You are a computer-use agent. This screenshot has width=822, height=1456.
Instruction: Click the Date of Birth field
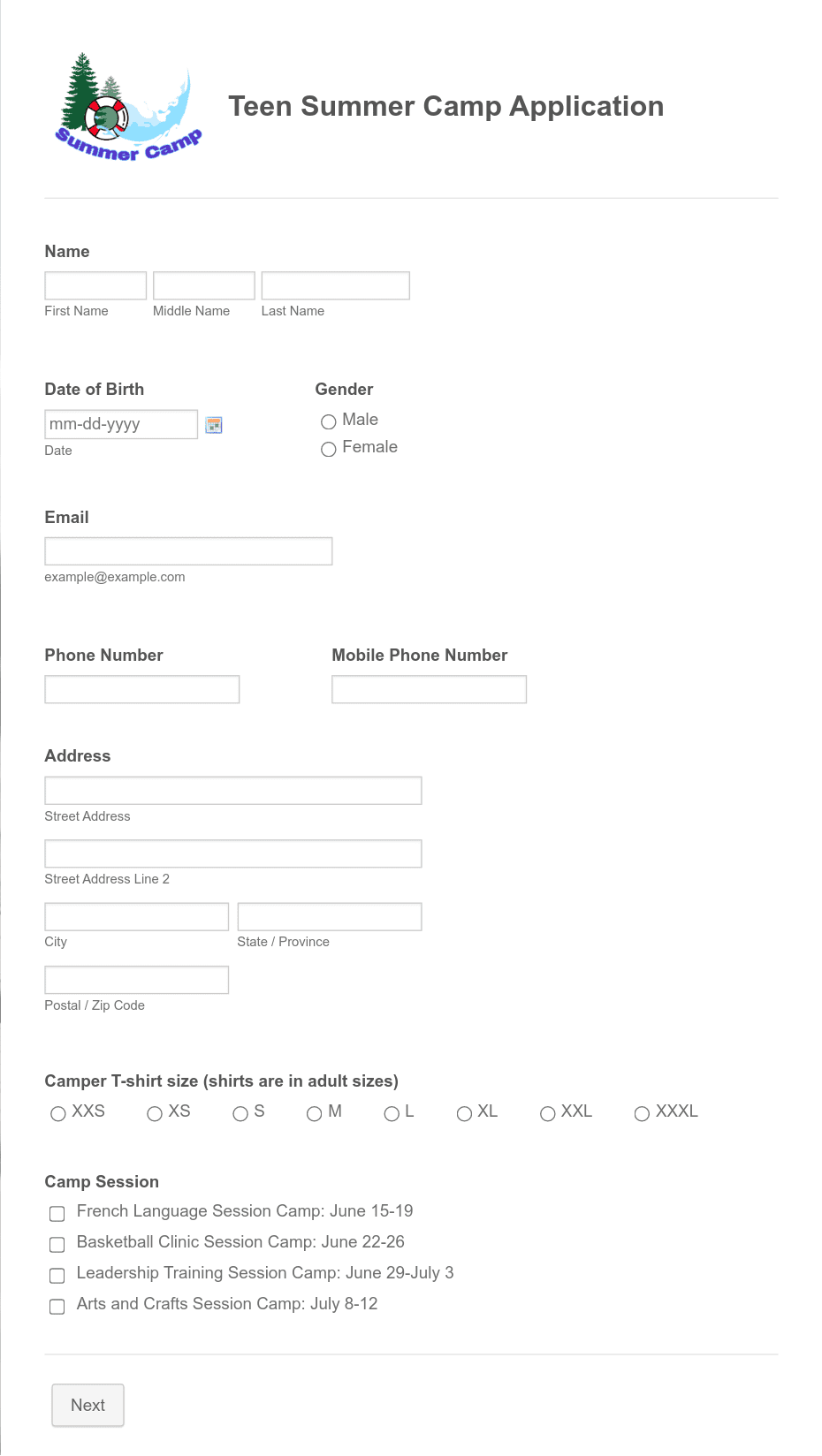[121, 424]
